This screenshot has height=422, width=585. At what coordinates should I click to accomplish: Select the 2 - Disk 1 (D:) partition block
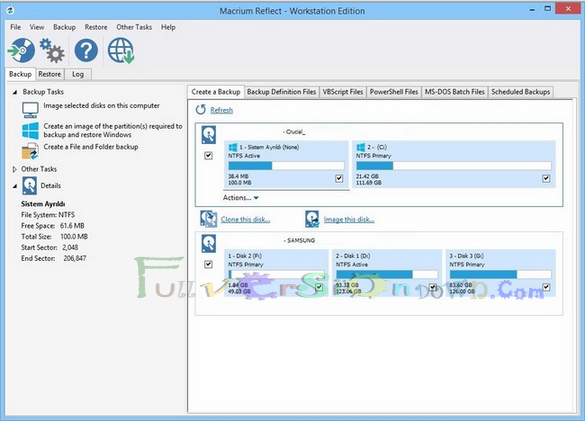pyautogui.click(x=387, y=273)
